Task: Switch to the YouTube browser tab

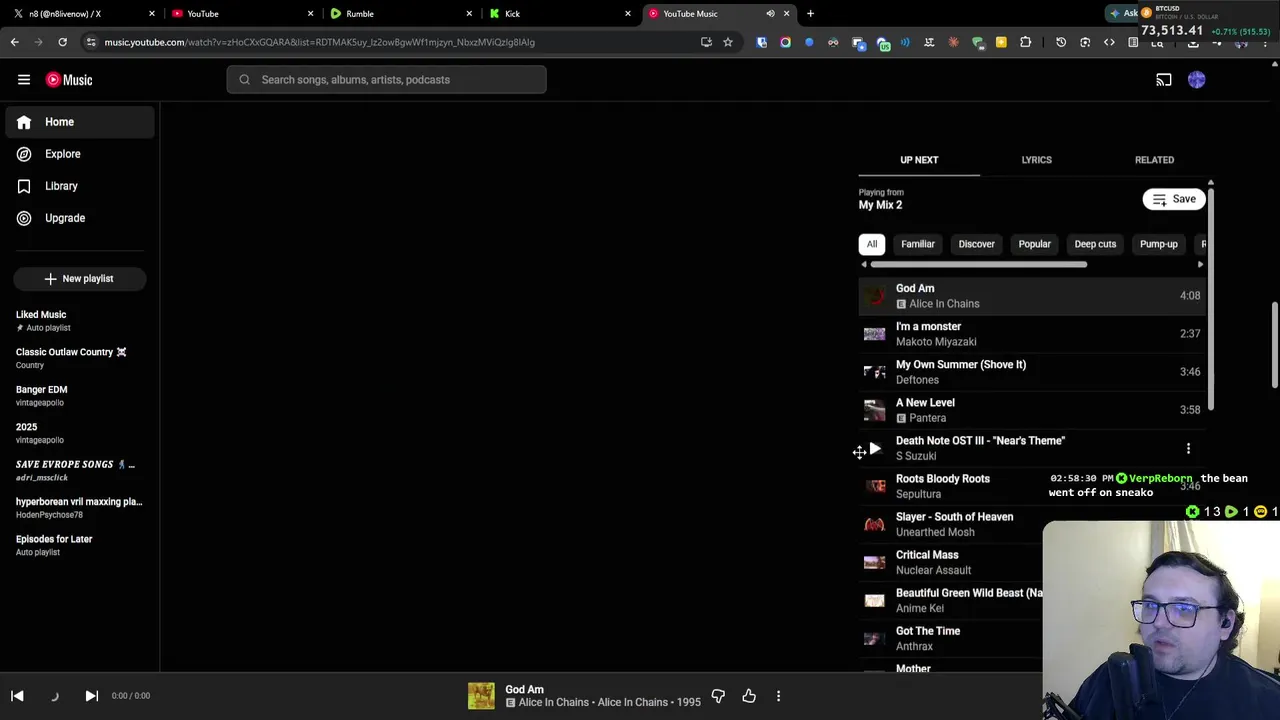Action: pyautogui.click(x=240, y=14)
